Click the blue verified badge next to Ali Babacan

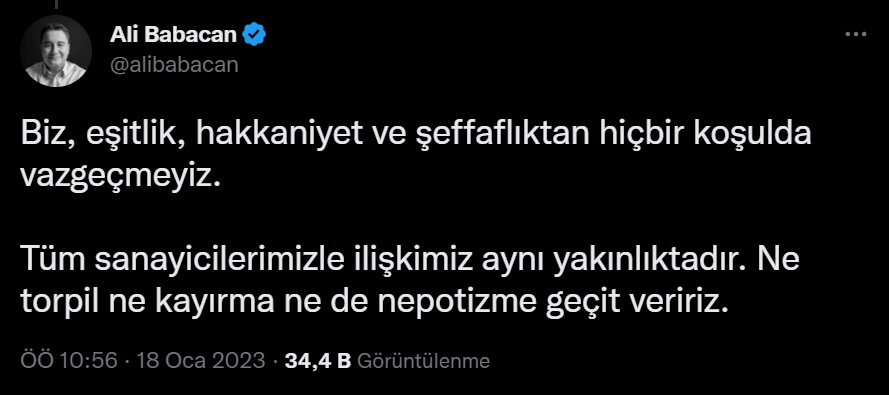[254, 35]
